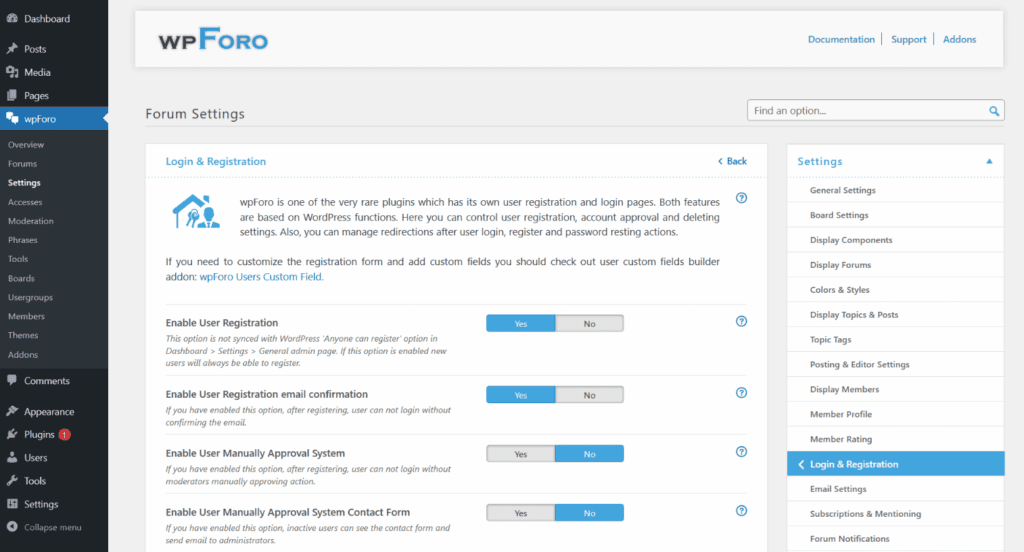
Task: Open Member Rating settings
Action: pyautogui.click(x=840, y=439)
